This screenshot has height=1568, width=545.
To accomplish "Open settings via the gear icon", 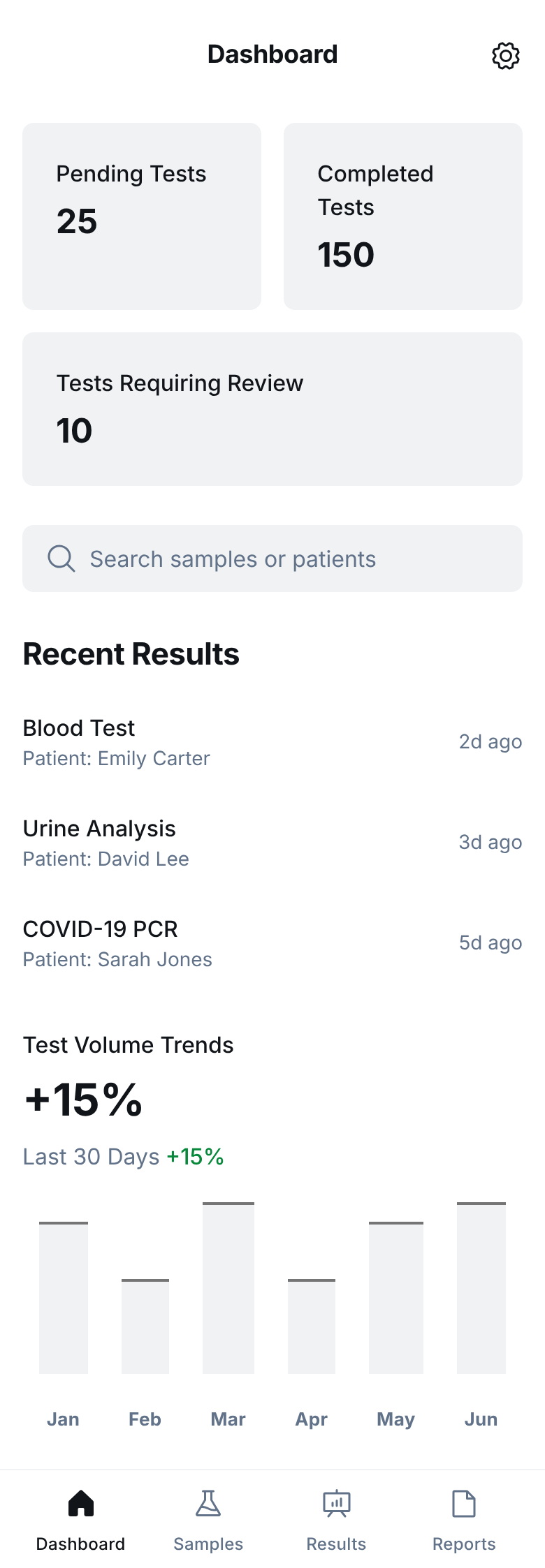I will [506, 56].
